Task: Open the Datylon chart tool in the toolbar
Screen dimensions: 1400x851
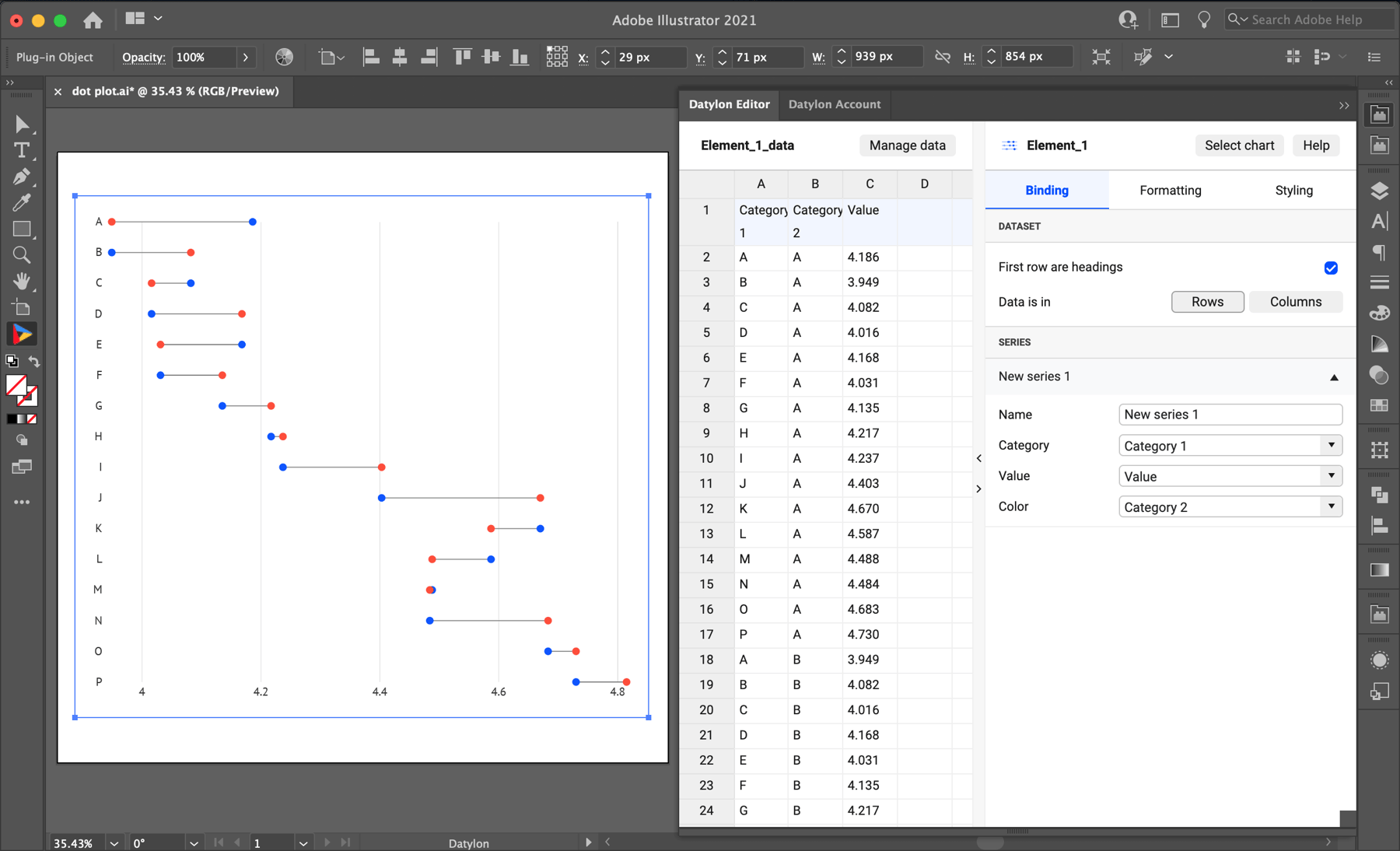Action: pos(22,333)
